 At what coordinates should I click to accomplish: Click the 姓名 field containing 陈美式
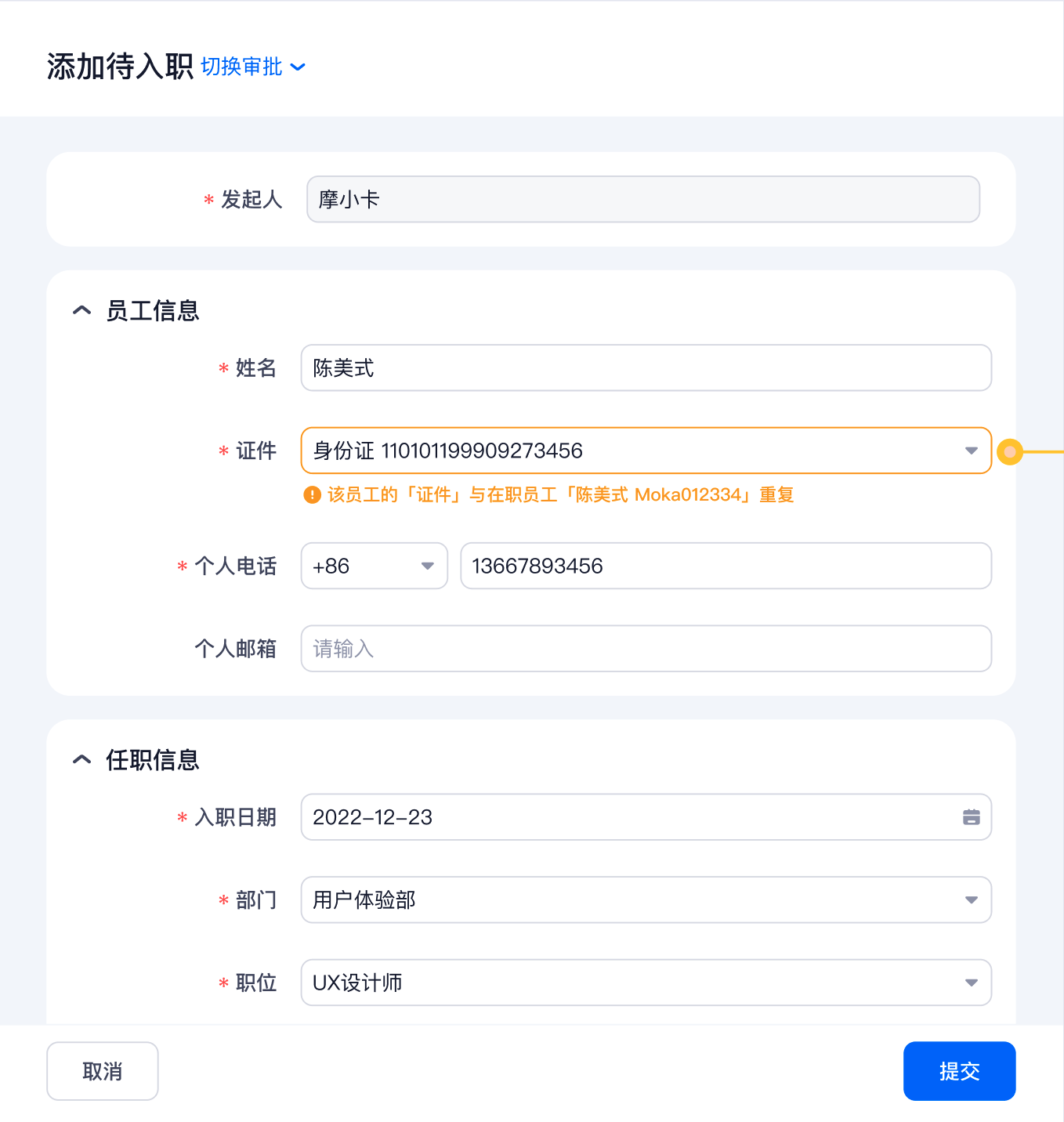click(x=646, y=368)
